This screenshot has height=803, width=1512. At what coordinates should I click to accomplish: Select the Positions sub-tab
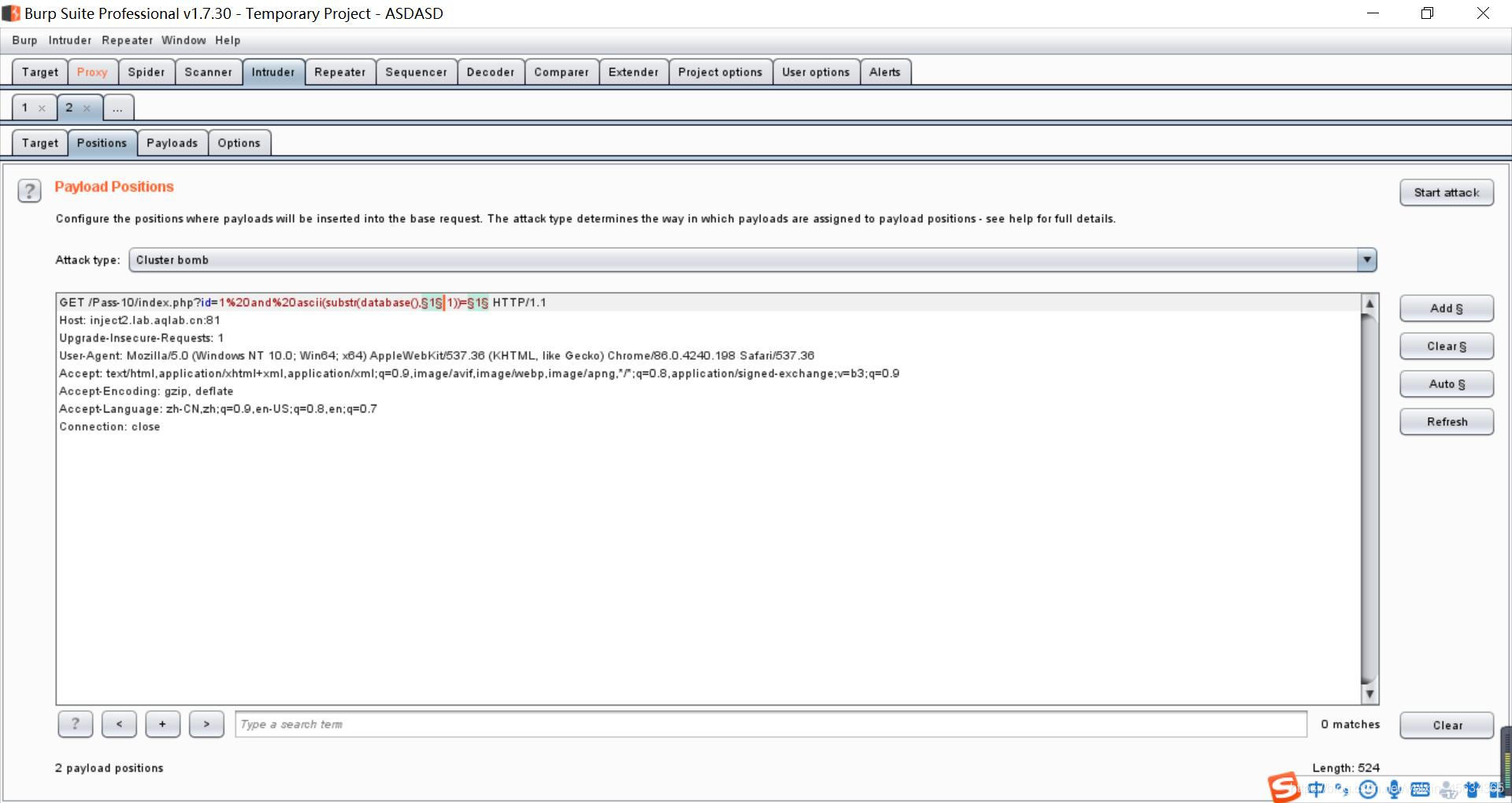102,142
